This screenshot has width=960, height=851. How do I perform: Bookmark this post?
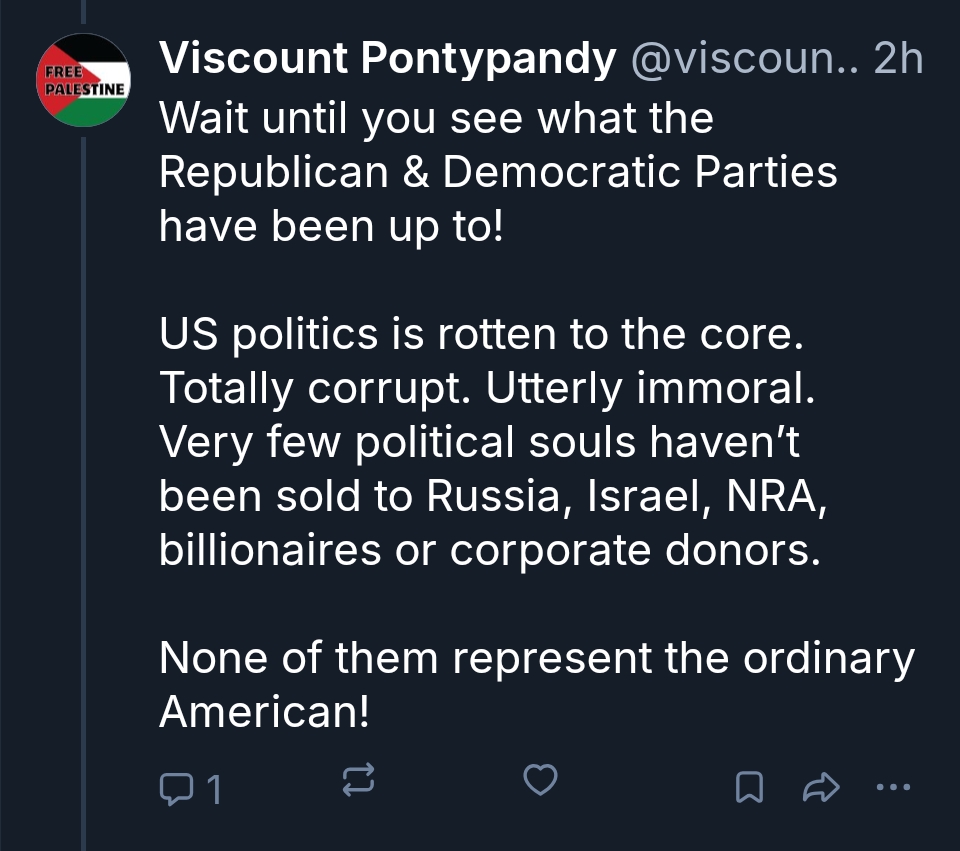748,789
